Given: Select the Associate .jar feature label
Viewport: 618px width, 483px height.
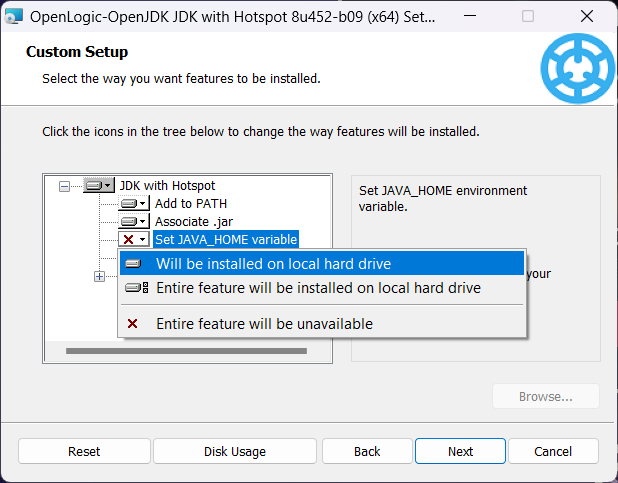Looking at the screenshot, I should point(193,221).
